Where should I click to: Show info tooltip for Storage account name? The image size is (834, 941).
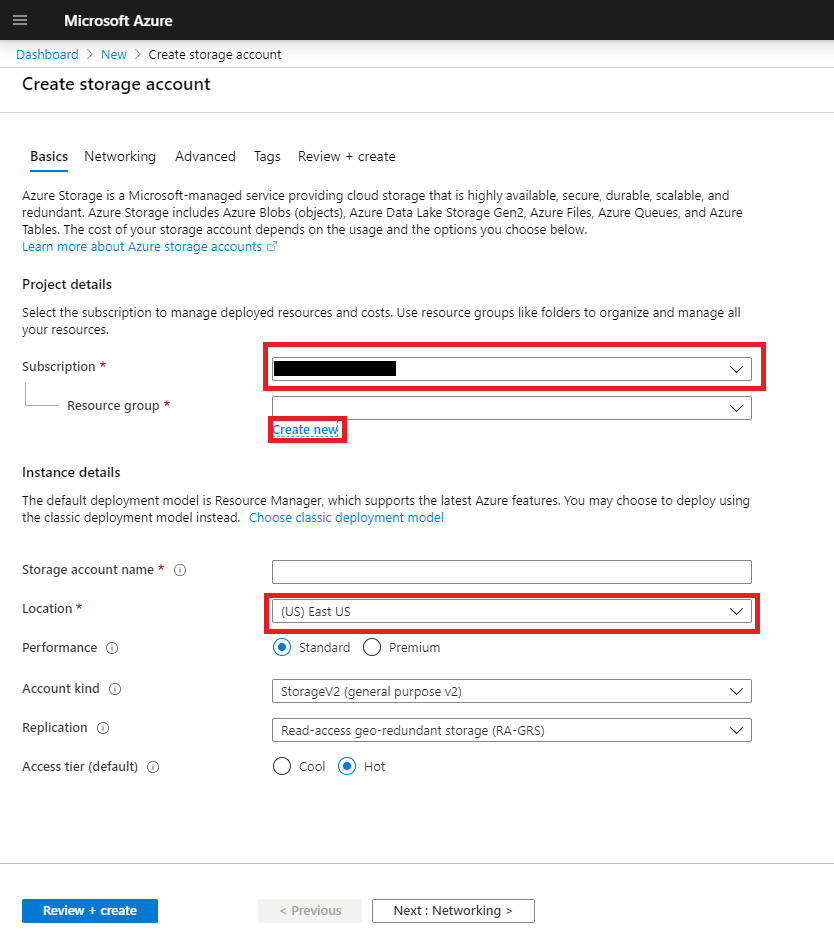(x=180, y=570)
